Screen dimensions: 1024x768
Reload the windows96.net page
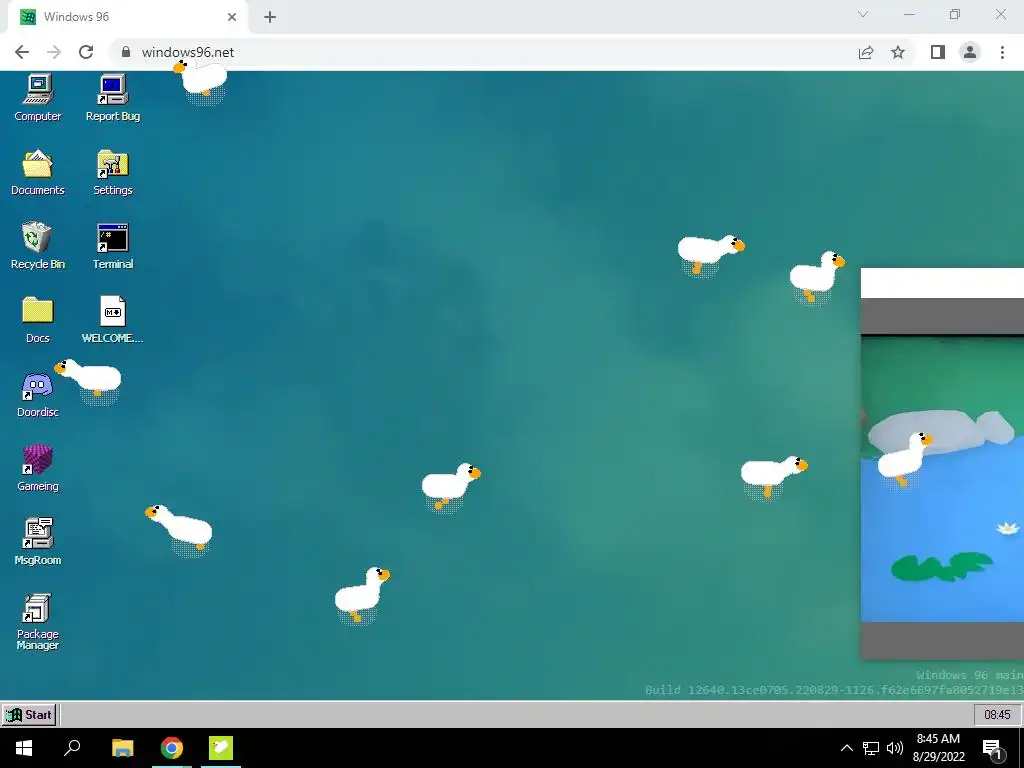point(86,52)
